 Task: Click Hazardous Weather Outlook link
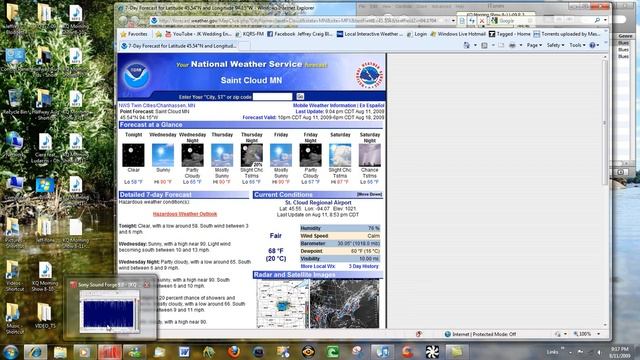[185, 214]
